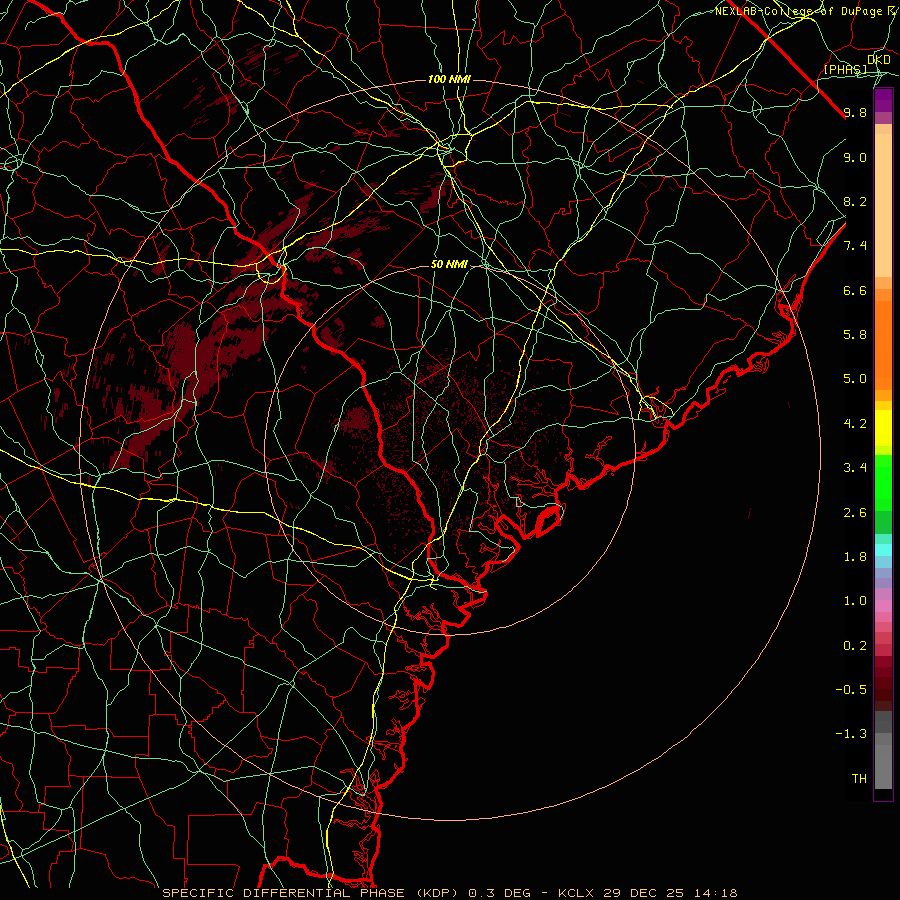Pick the bright green segment of color bar
Viewport: 900px width, 900px height.
tap(883, 483)
